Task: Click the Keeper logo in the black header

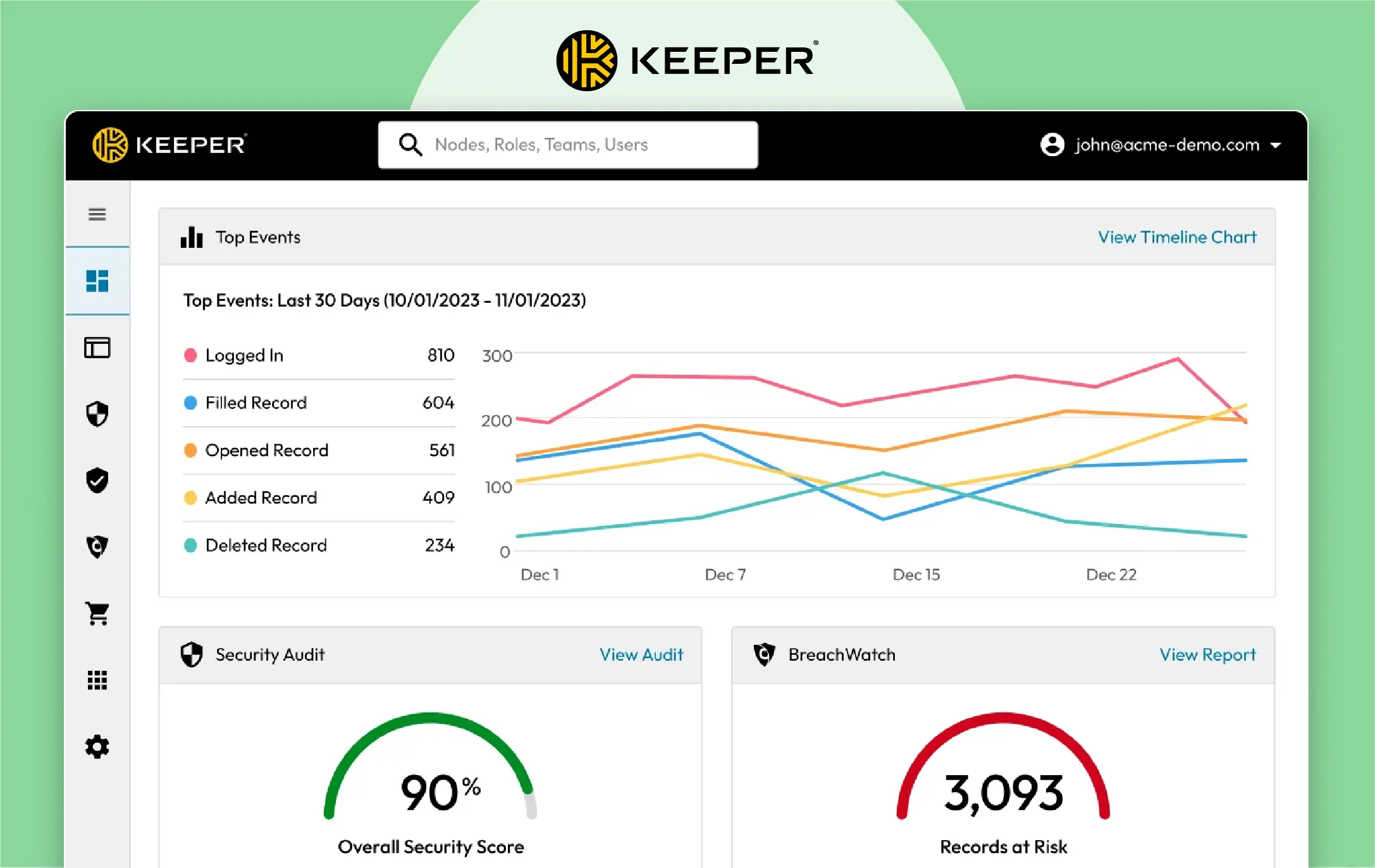Action: pyautogui.click(x=170, y=145)
